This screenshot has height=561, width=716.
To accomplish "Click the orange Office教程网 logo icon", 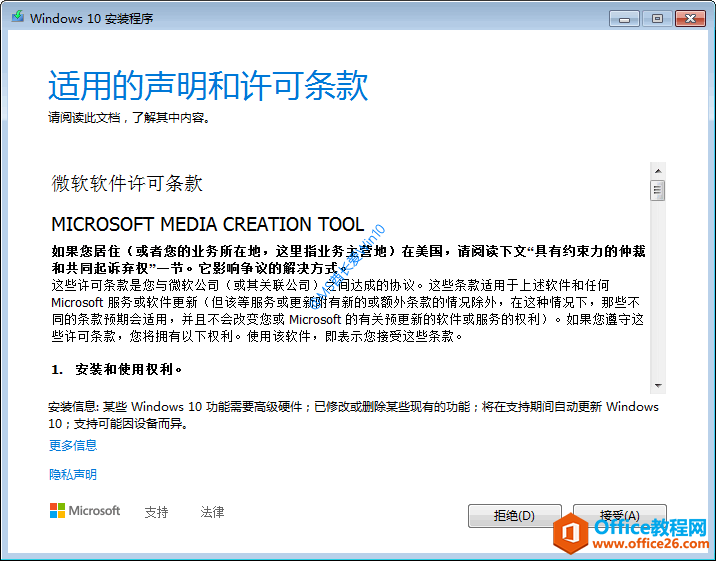I will [574, 530].
